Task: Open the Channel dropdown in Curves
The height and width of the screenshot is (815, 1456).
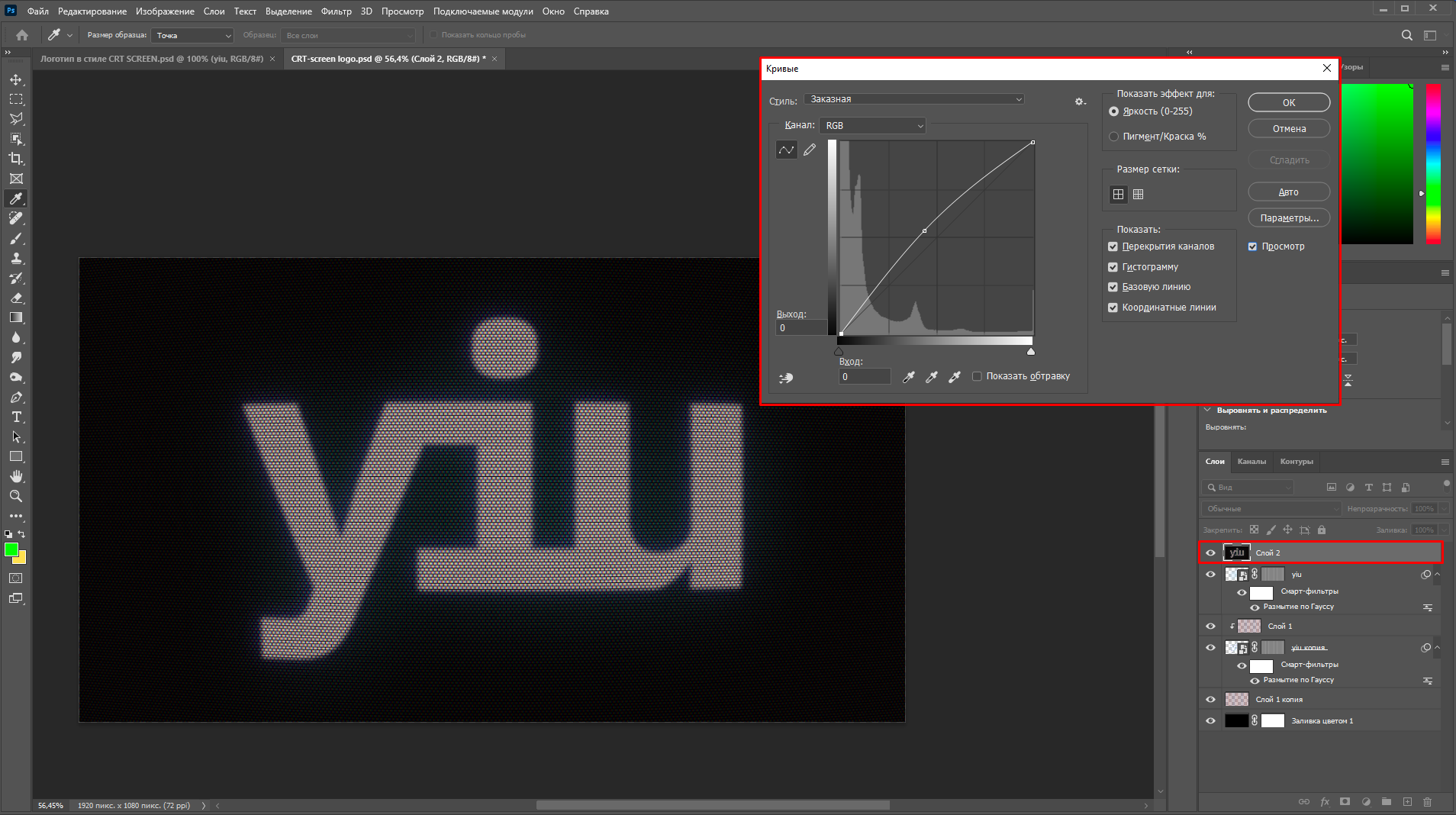Action: 872,125
